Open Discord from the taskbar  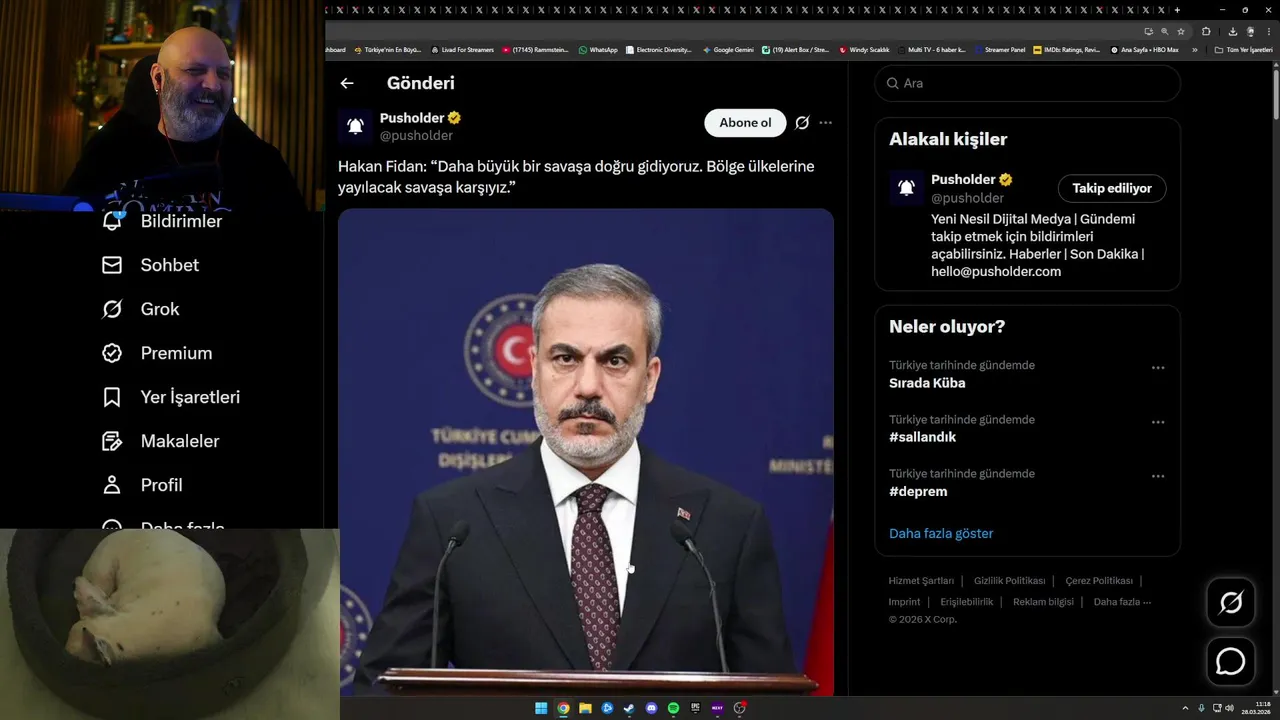[x=651, y=708]
